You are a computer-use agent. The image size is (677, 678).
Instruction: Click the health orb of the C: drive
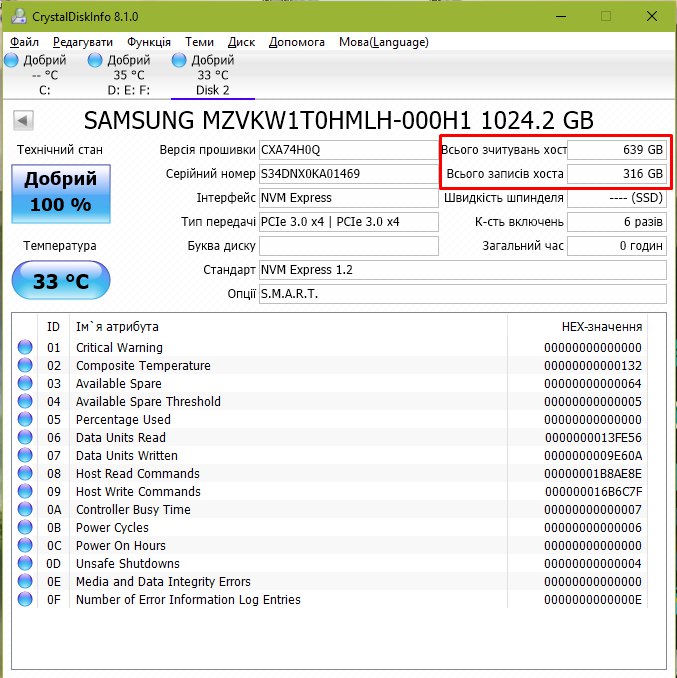pos(12,60)
